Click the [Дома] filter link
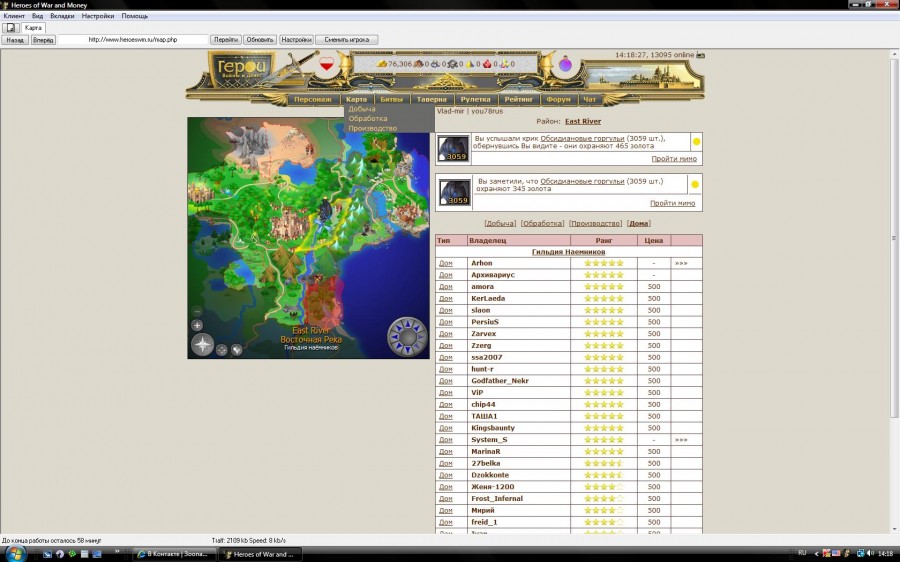 pos(639,223)
